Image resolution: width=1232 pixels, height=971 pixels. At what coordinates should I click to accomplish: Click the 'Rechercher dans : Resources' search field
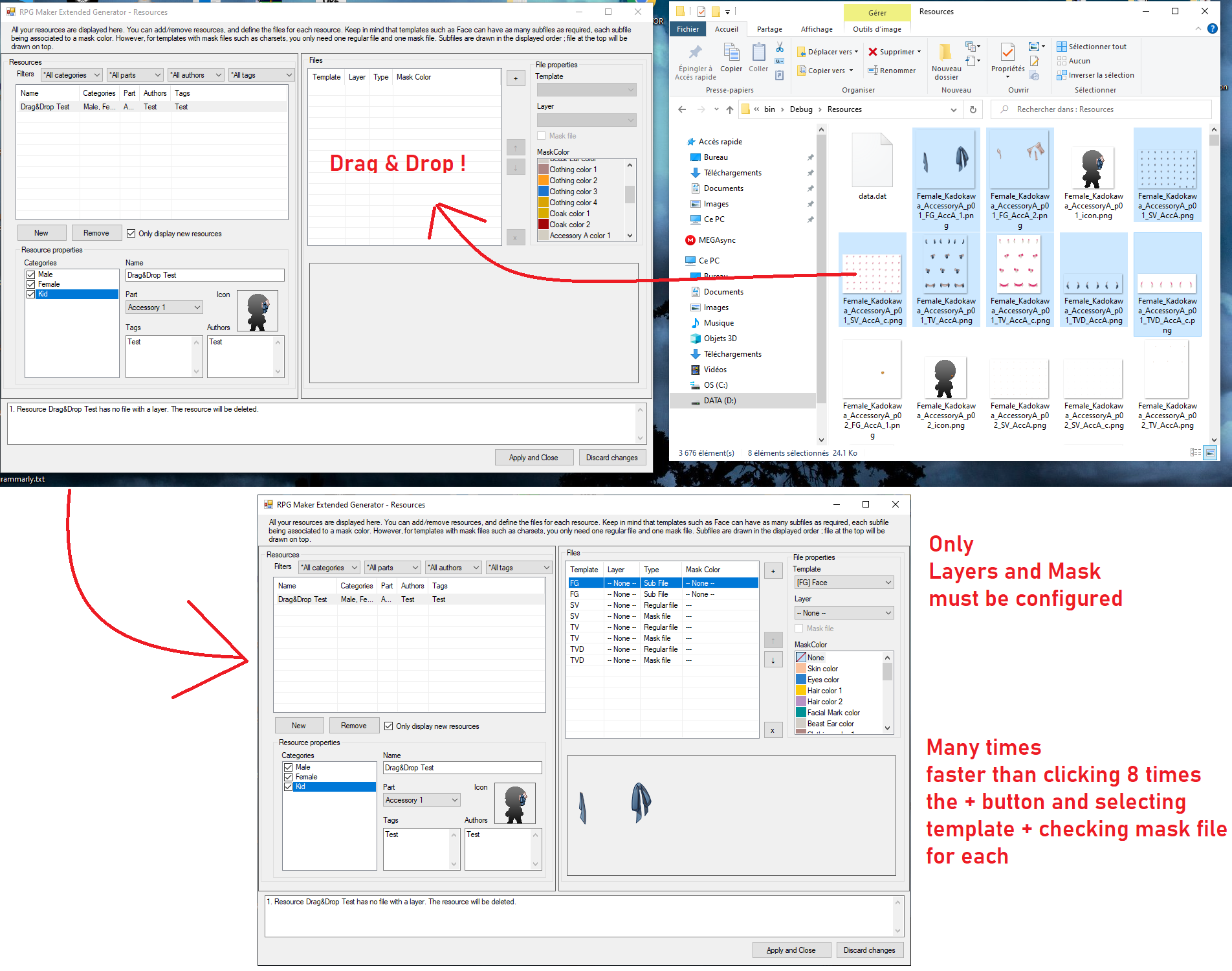(1101, 109)
